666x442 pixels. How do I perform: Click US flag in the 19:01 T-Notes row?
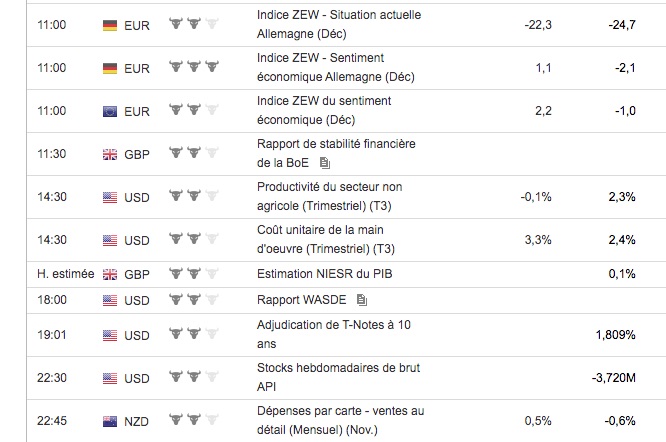111,334
